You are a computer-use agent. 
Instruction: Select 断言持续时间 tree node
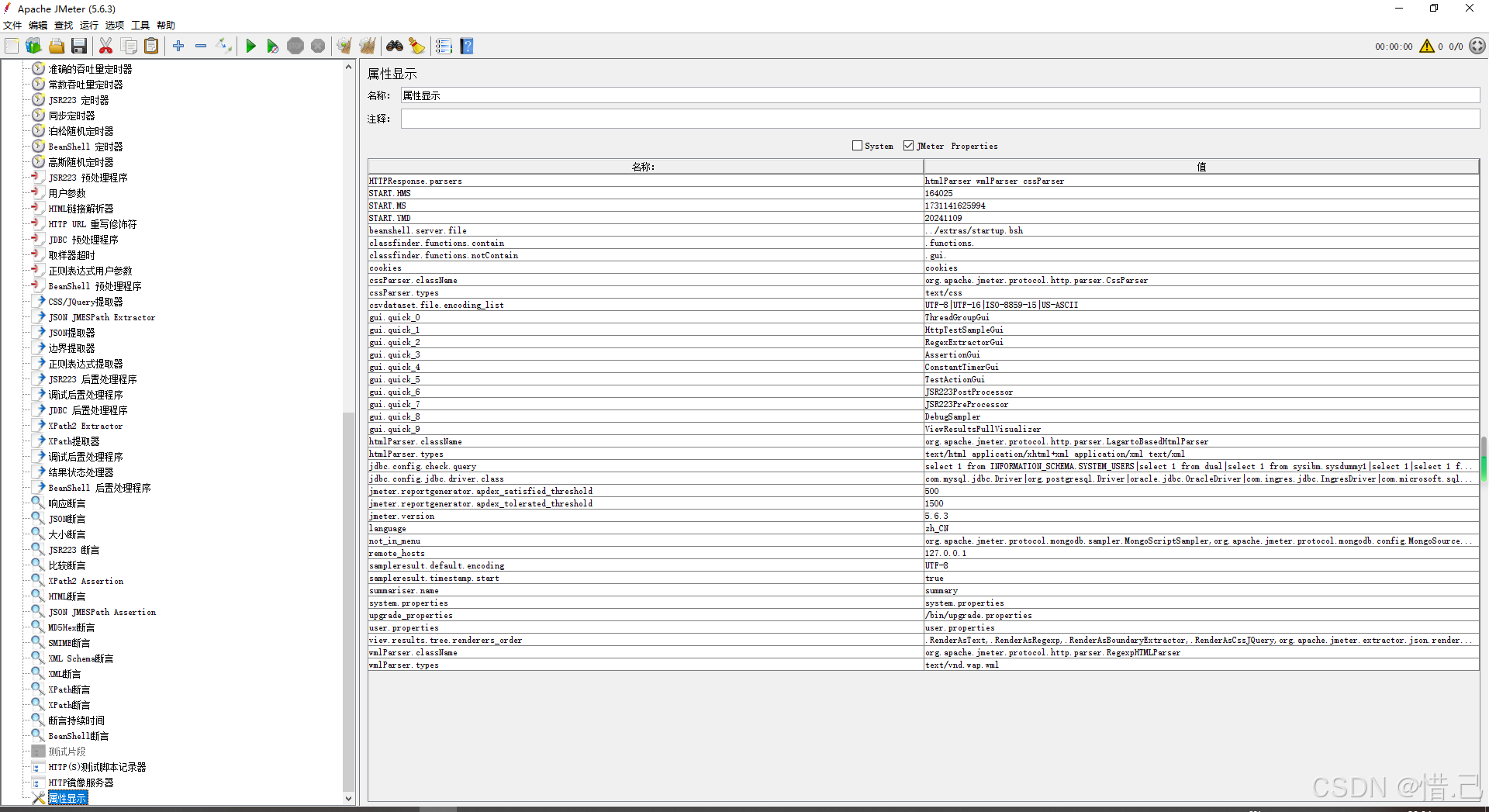(x=76, y=720)
